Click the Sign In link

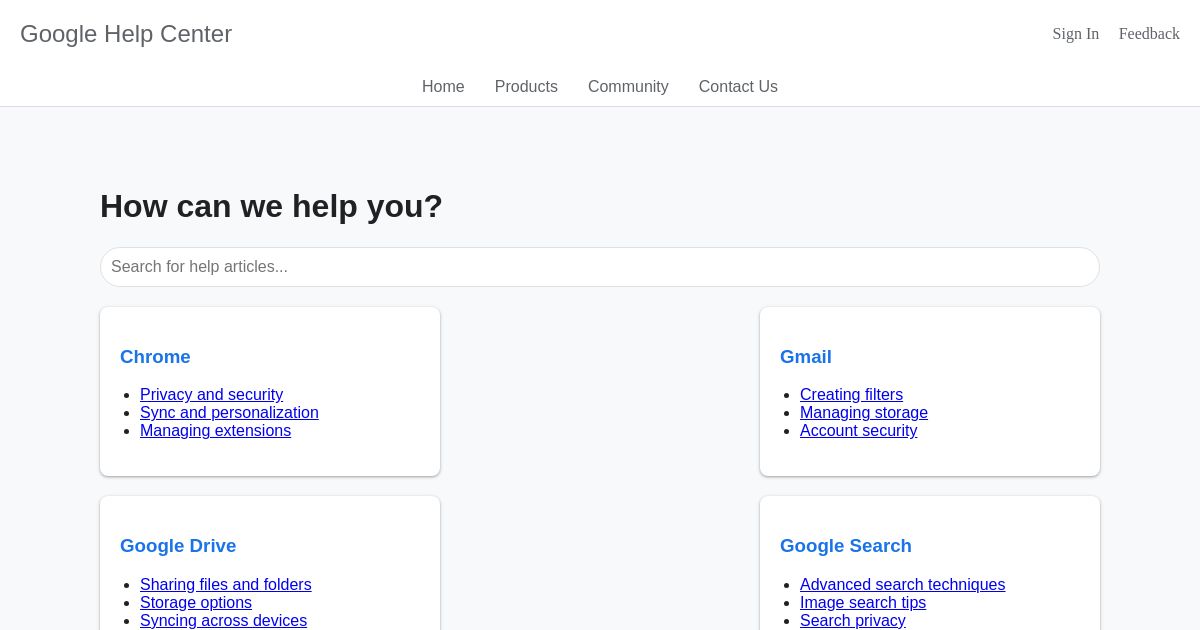tap(1076, 34)
